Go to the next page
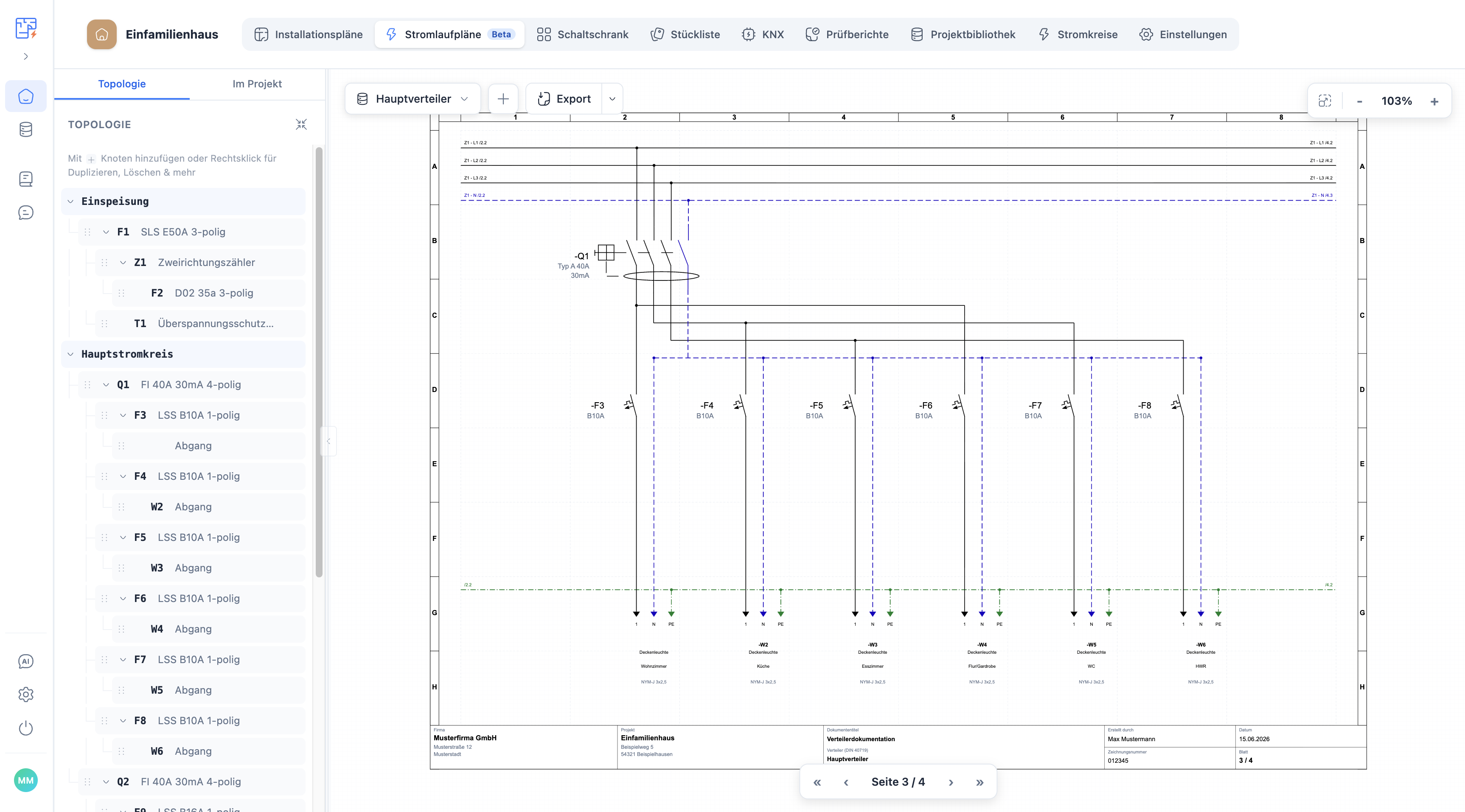 951,782
